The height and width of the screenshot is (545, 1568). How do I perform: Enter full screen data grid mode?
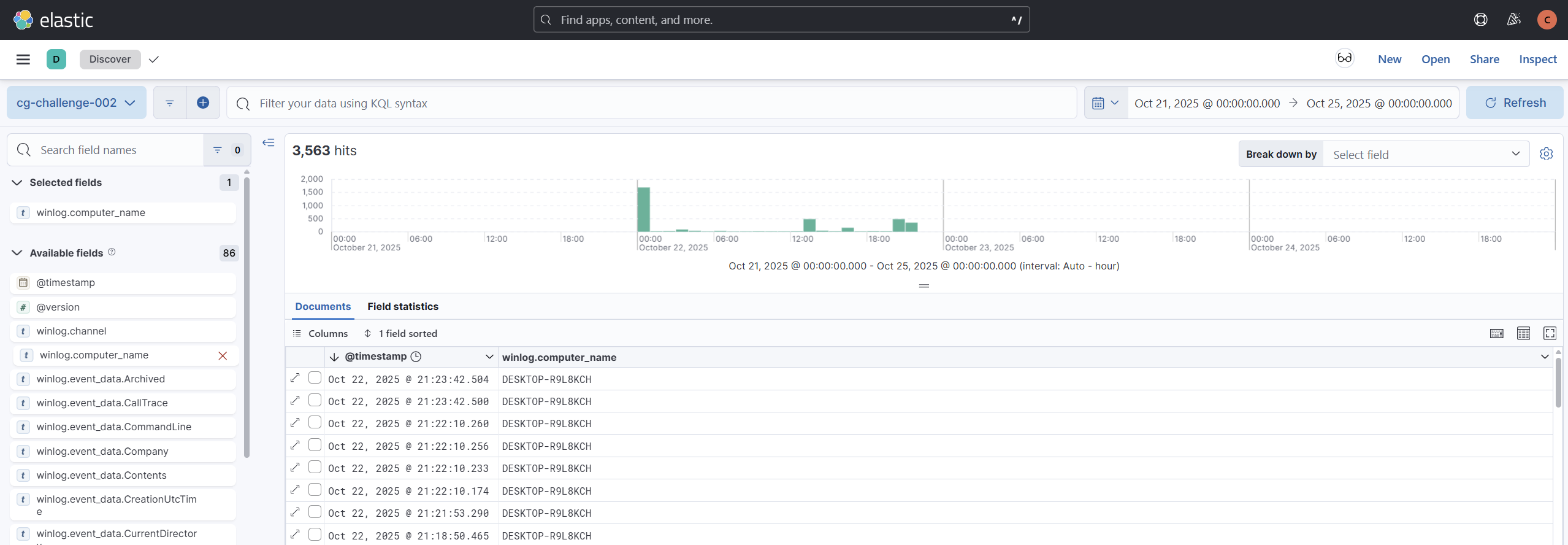click(1550, 333)
